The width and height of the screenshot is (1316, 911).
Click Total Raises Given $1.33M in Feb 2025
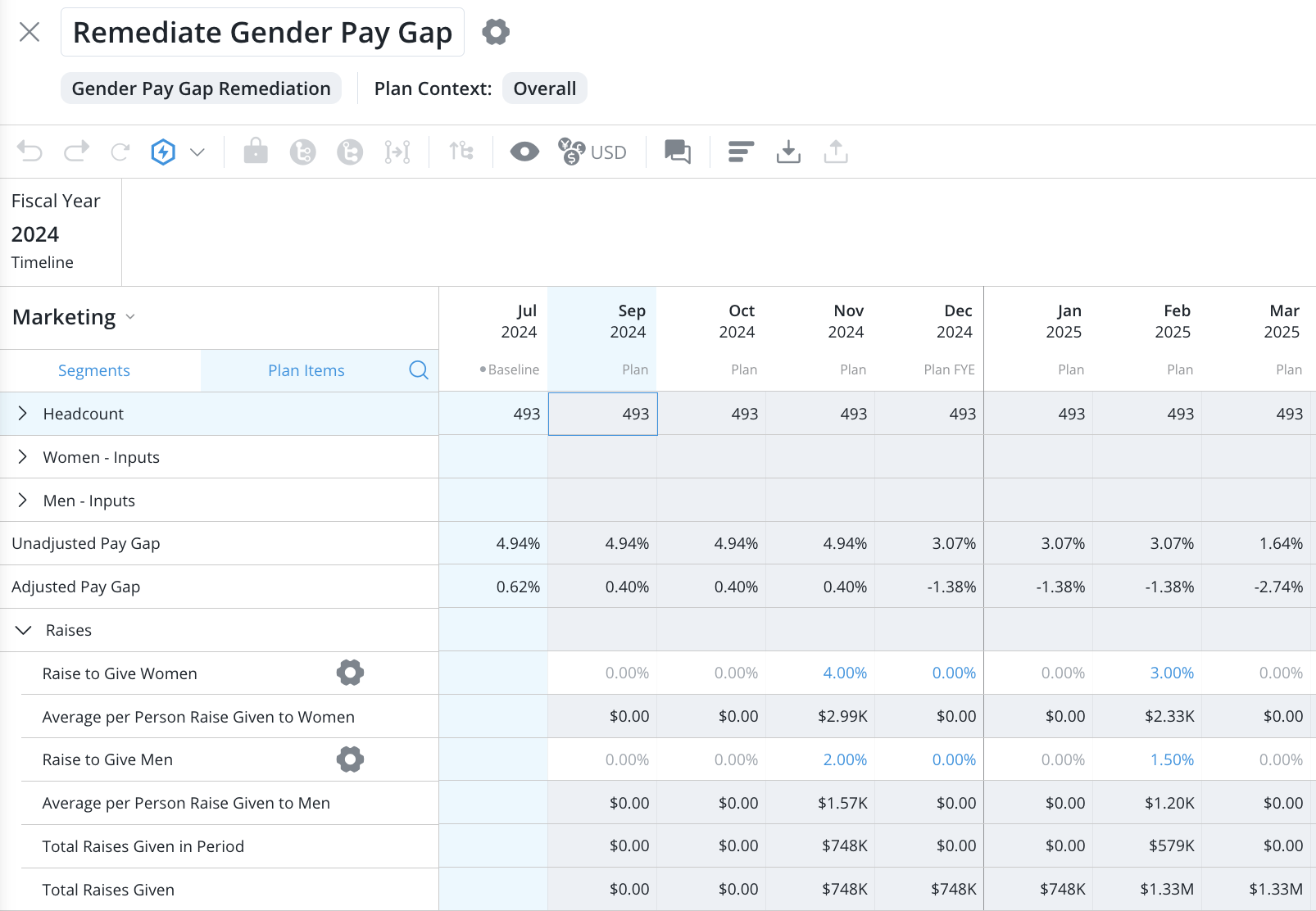(x=1147, y=889)
